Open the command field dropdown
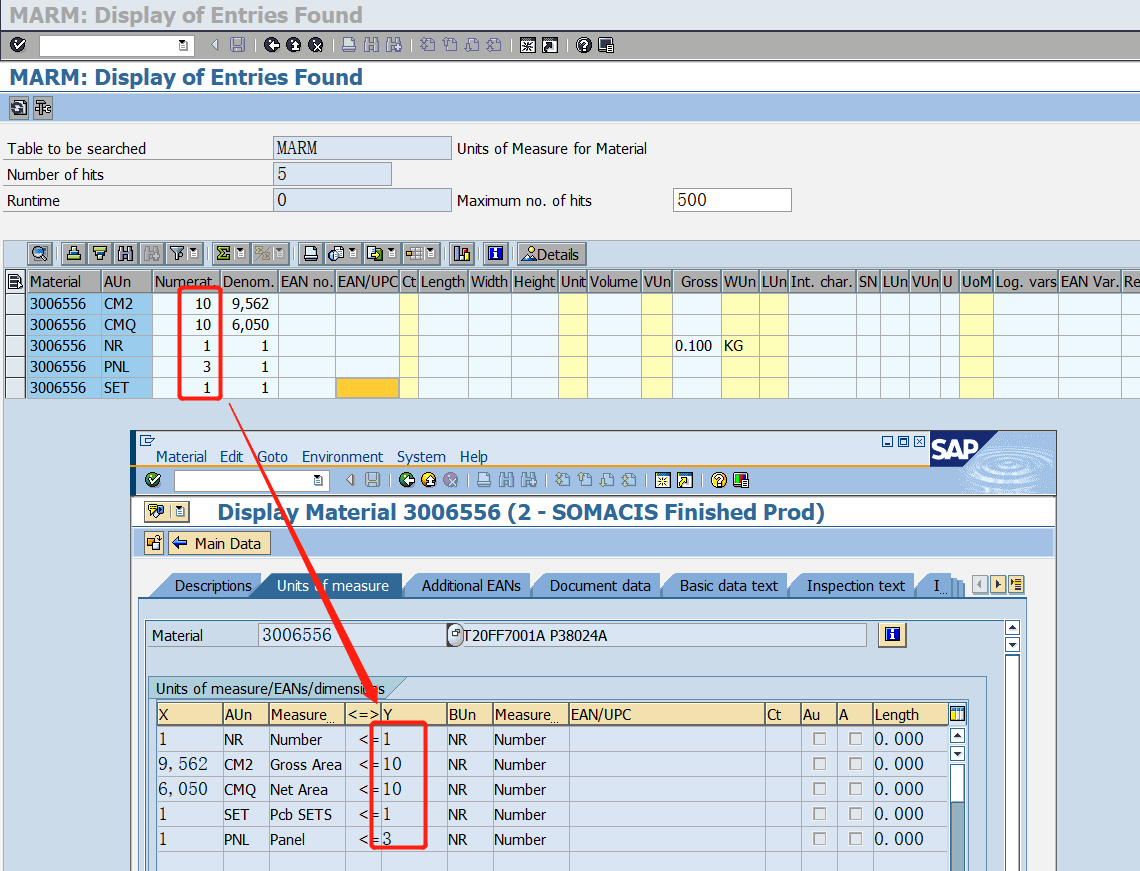The height and width of the screenshot is (871, 1140). [x=181, y=44]
